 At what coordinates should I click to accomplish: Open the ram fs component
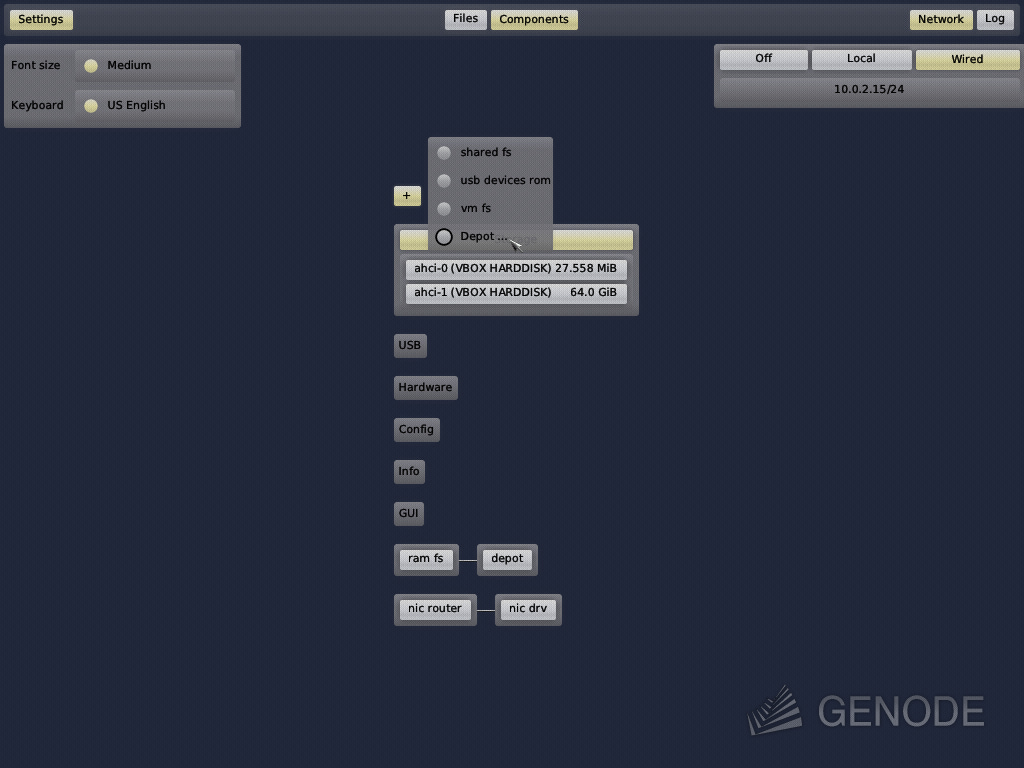tap(426, 559)
